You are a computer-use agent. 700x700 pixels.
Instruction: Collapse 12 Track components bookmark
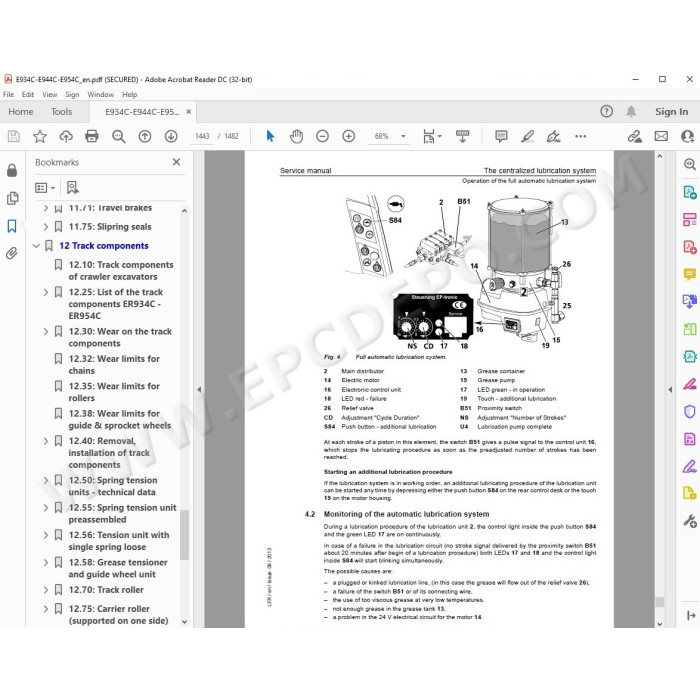coord(36,246)
